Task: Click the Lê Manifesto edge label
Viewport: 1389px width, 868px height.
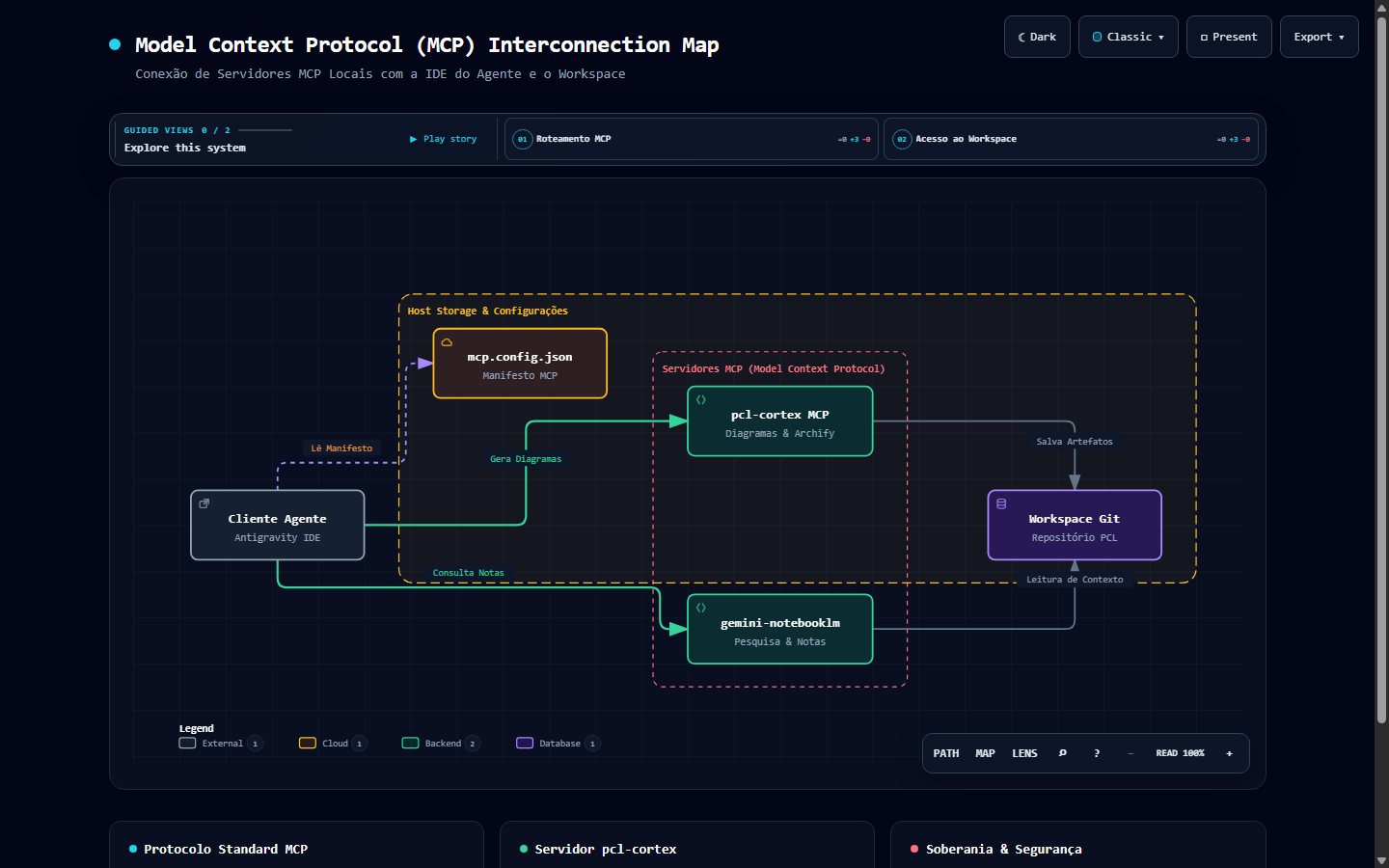Action: pyautogui.click(x=341, y=448)
